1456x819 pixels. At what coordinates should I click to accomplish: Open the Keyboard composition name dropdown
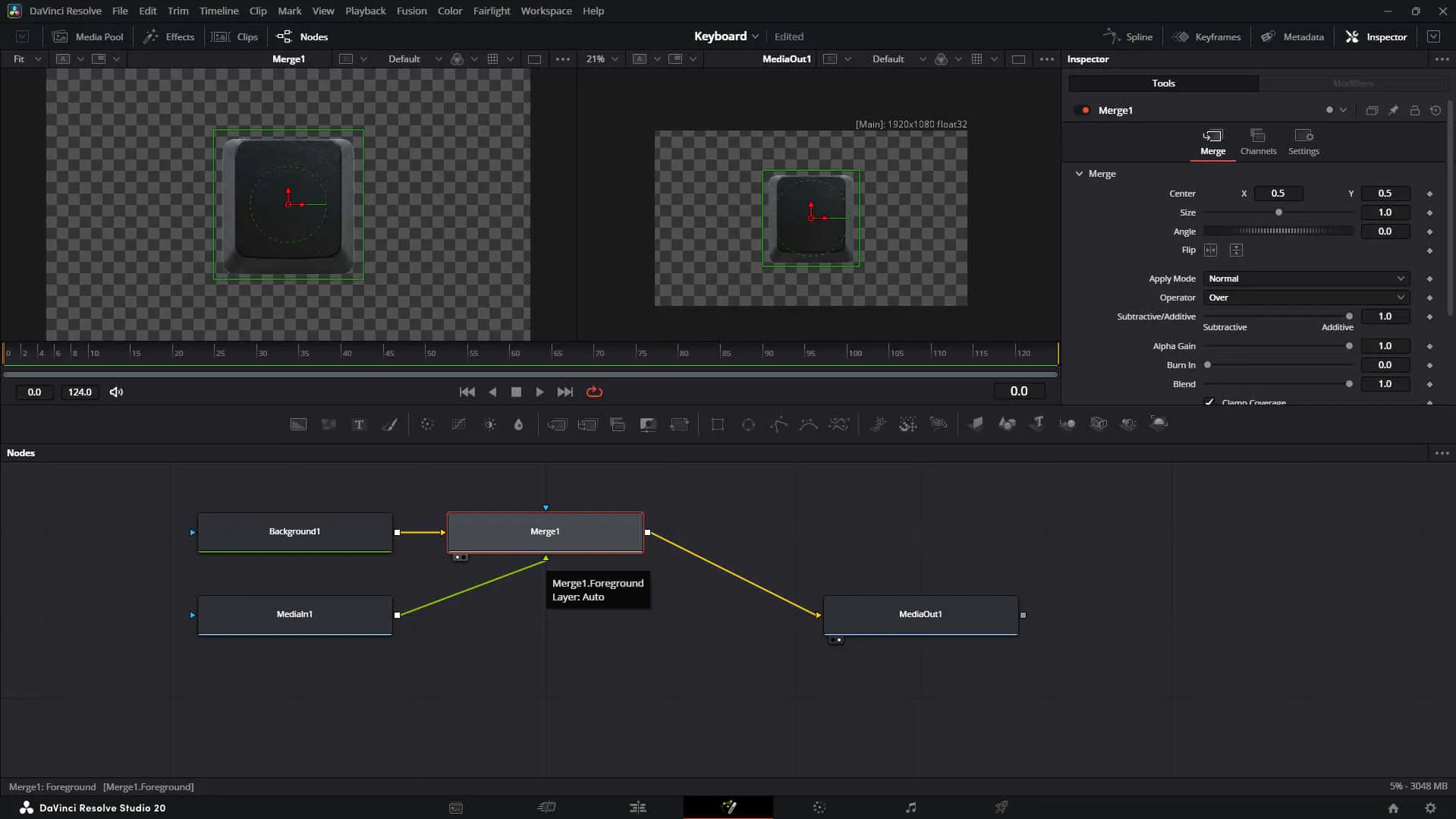click(726, 36)
